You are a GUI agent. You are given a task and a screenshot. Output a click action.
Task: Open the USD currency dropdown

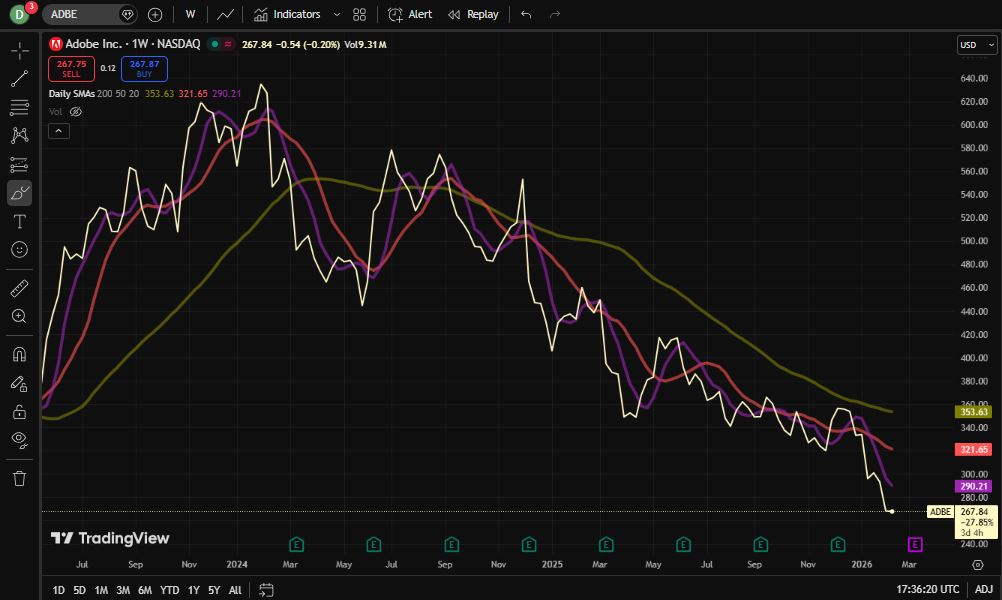pos(977,45)
